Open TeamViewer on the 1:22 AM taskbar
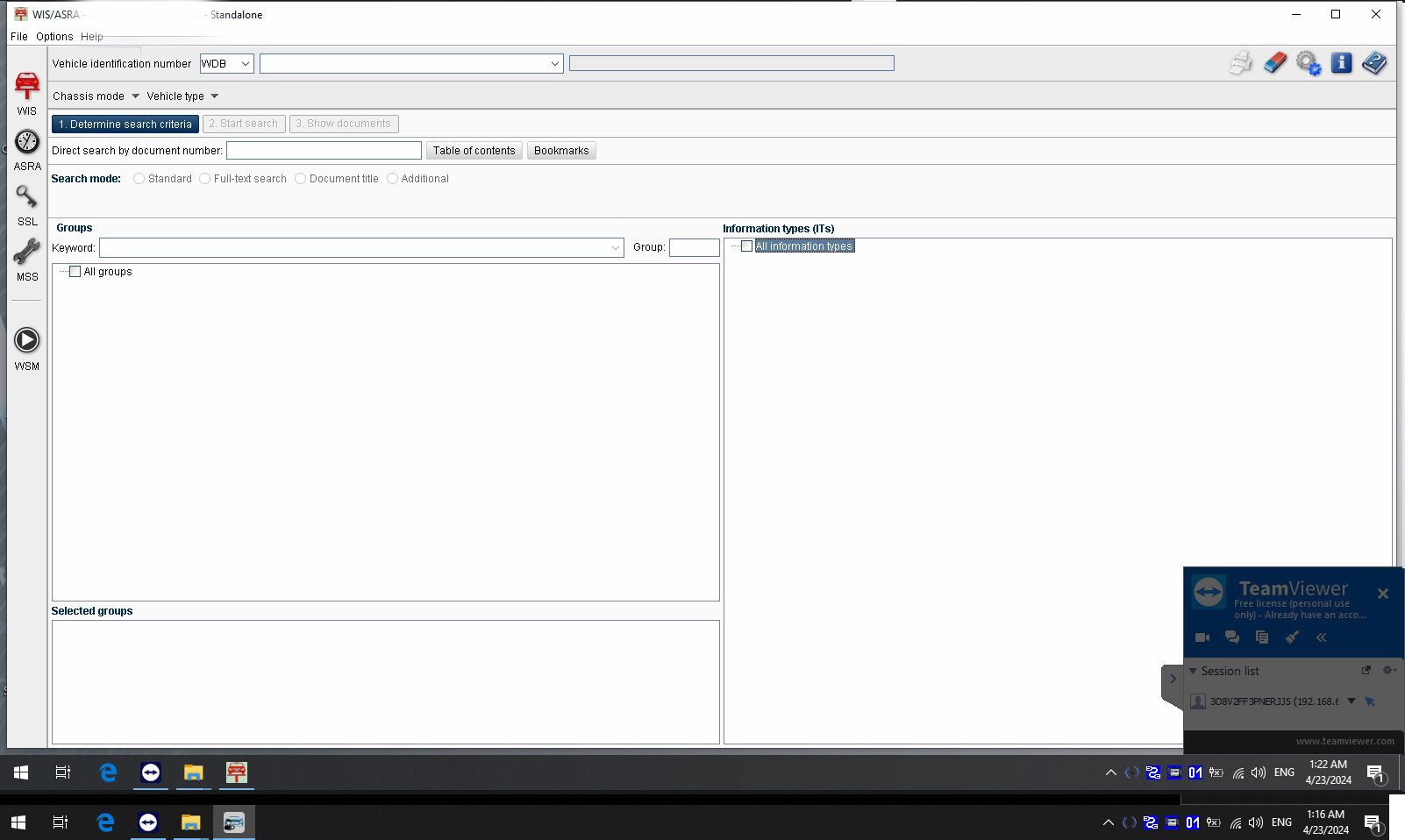This screenshot has height=840, width=1405. [151, 772]
